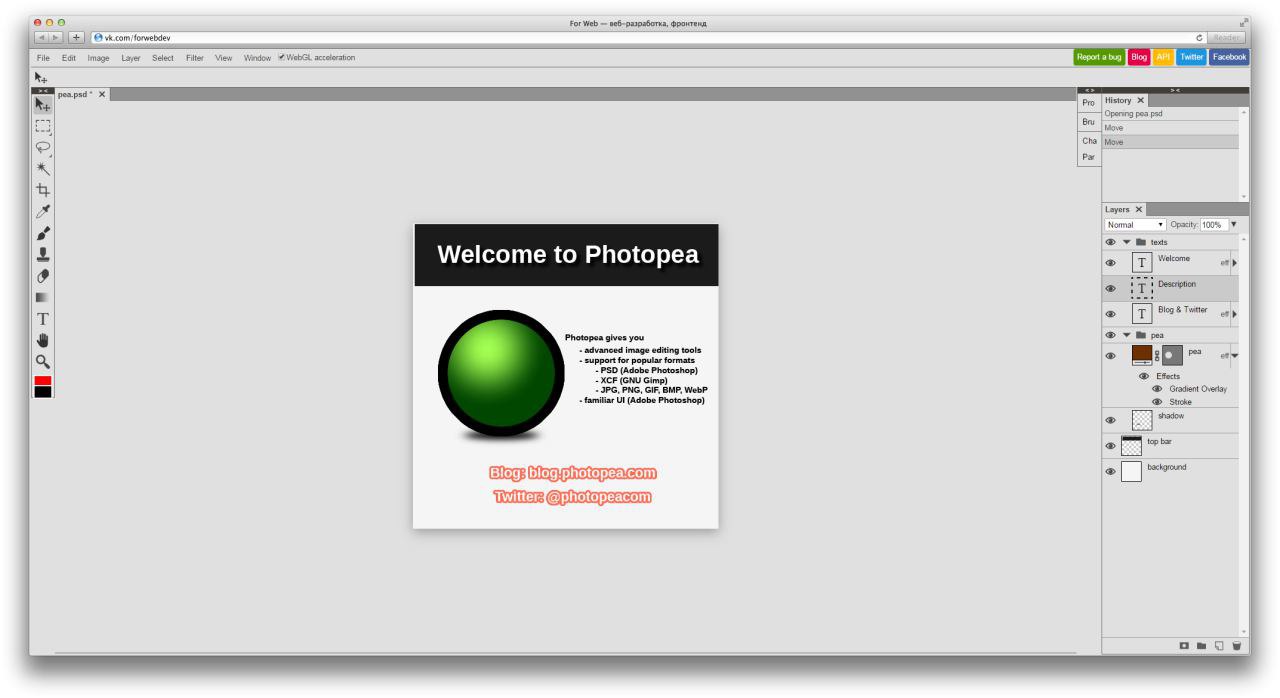1280x698 pixels.
Task: Open the Facebook link button
Action: point(1229,57)
